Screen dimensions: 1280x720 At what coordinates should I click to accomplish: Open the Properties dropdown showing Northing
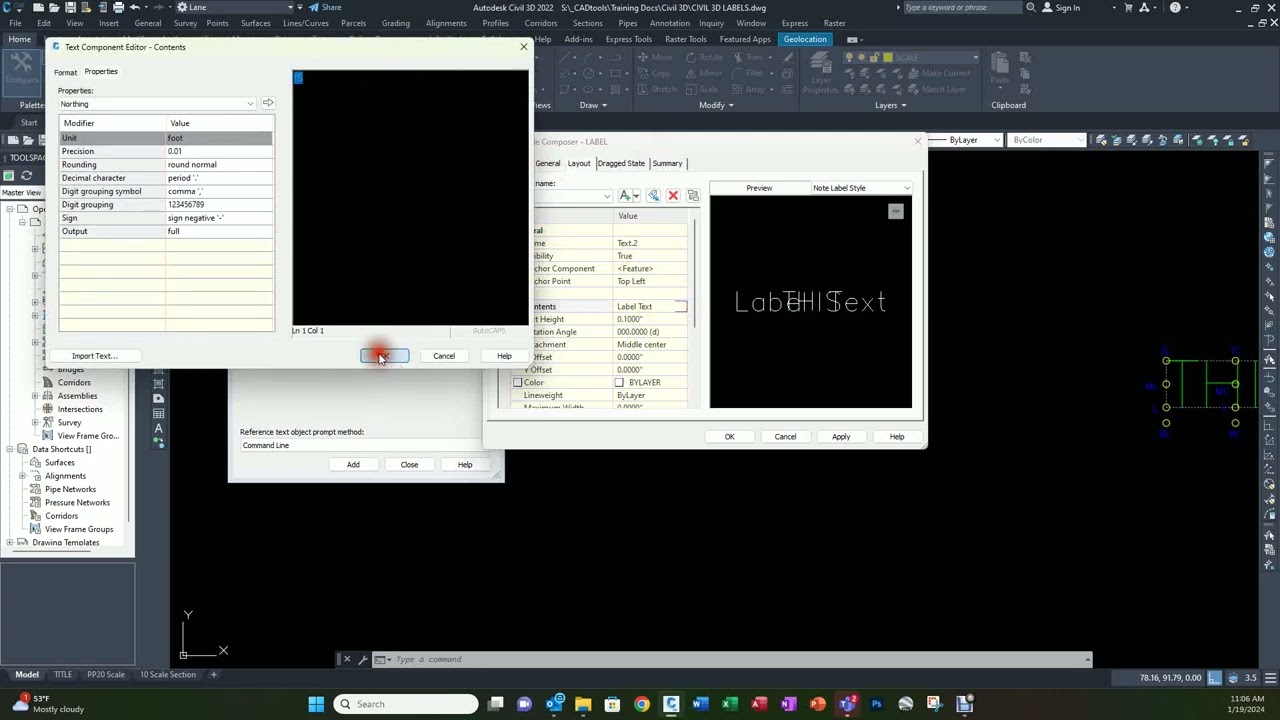(157, 104)
